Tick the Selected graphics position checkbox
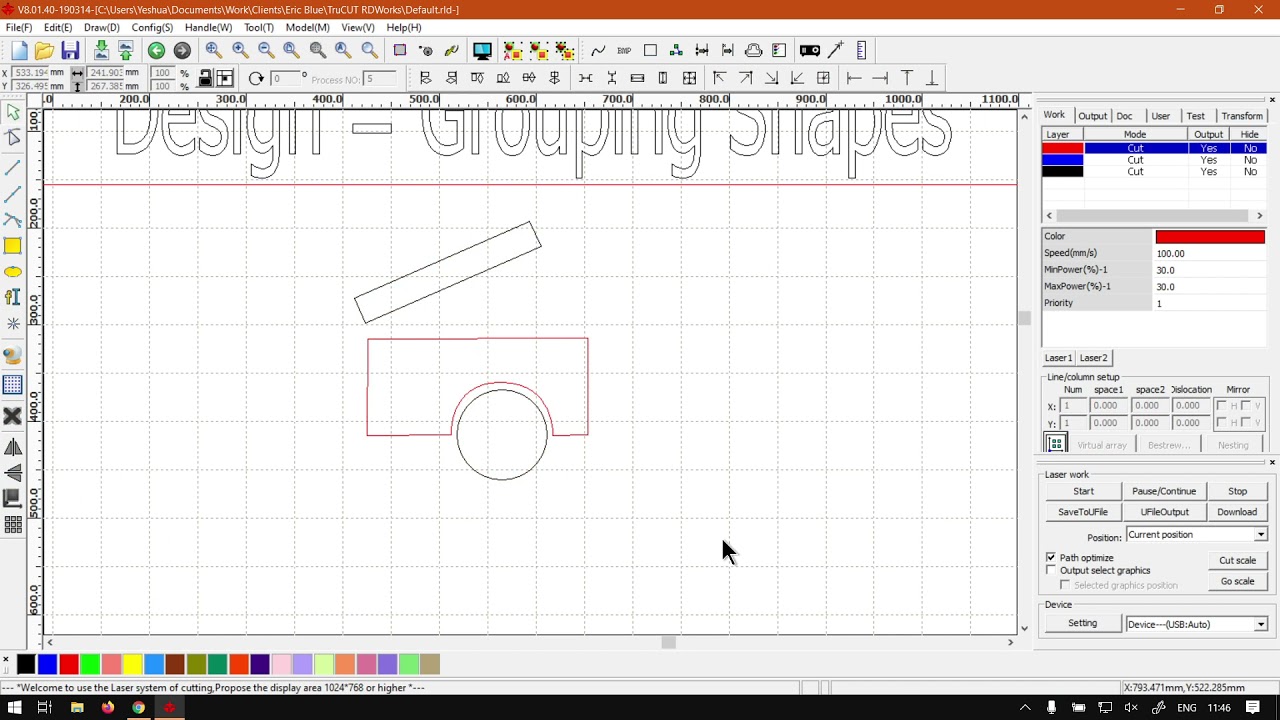This screenshot has width=1280, height=720. (1065, 585)
